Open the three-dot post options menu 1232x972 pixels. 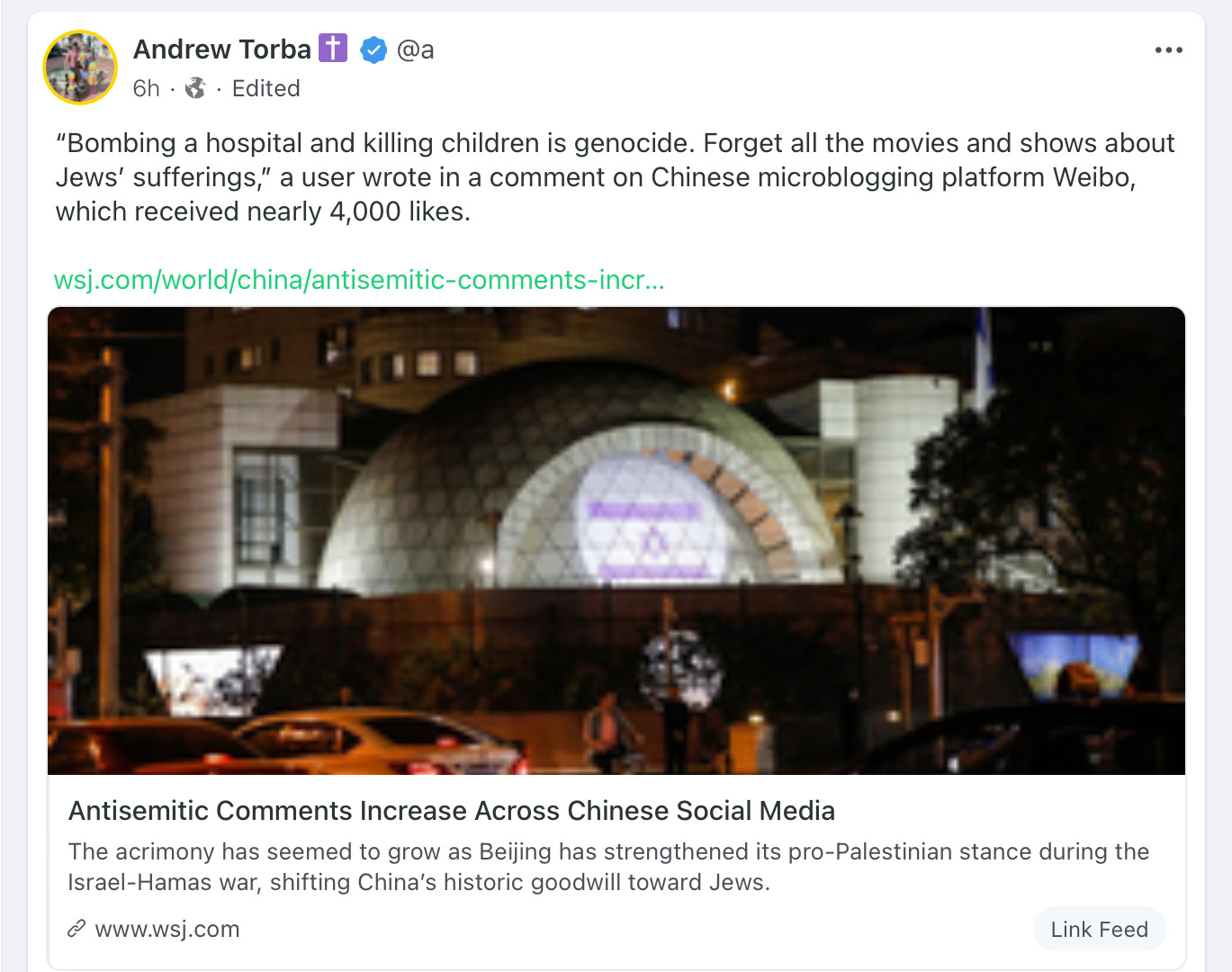pos(1168,50)
